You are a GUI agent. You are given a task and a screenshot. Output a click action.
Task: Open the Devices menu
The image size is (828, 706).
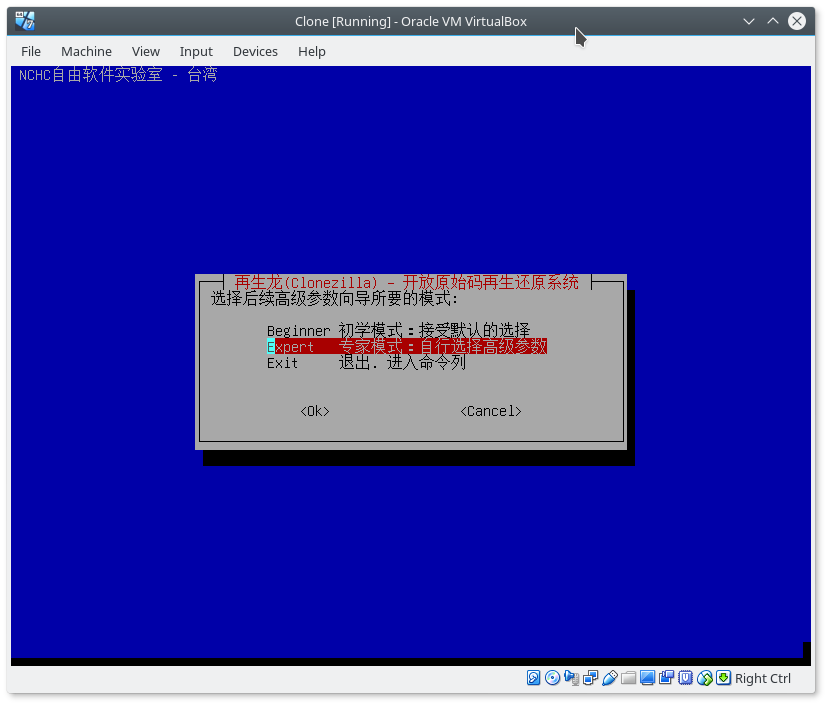[255, 51]
